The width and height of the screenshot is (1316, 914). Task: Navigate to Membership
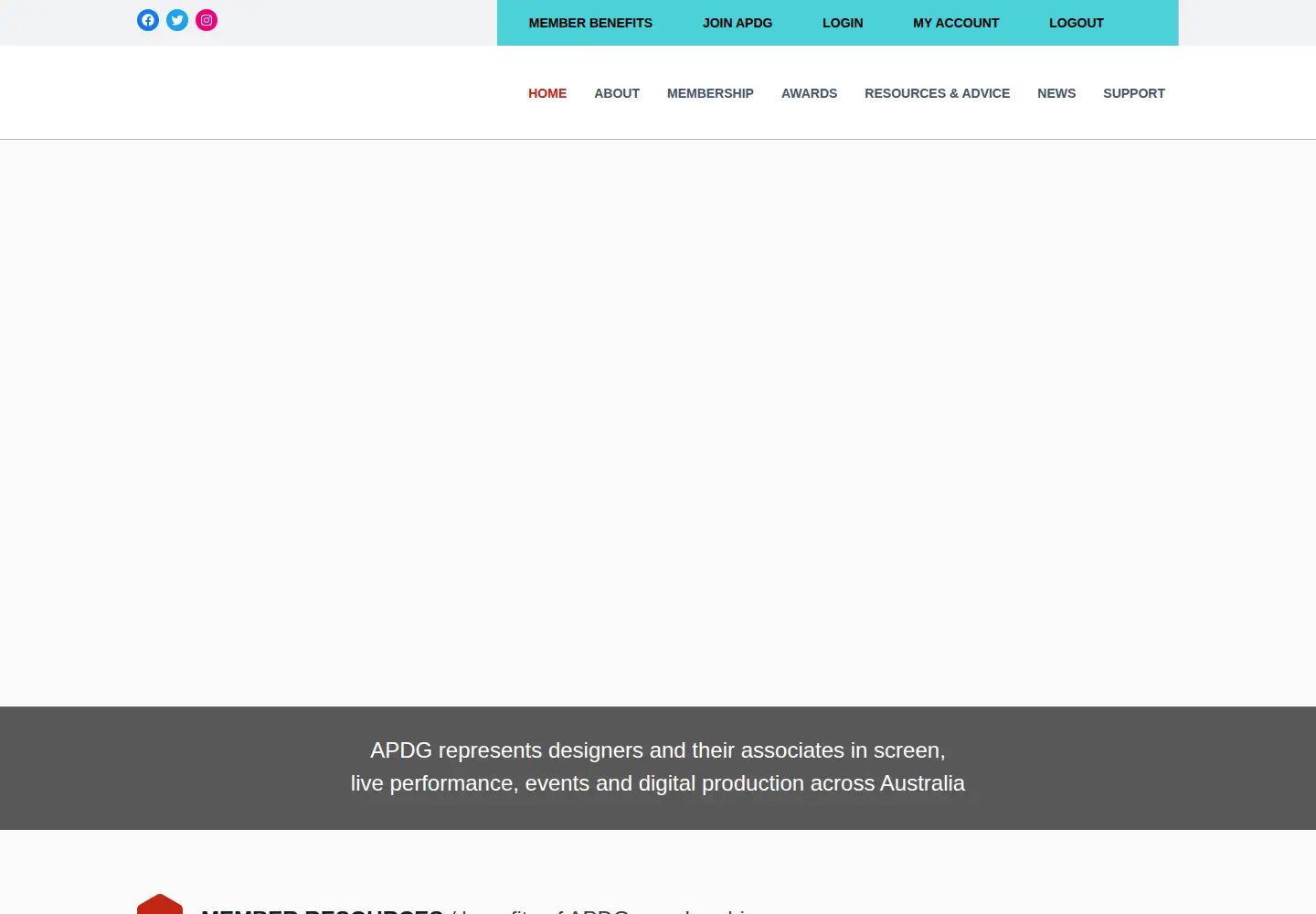tap(710, 93)
